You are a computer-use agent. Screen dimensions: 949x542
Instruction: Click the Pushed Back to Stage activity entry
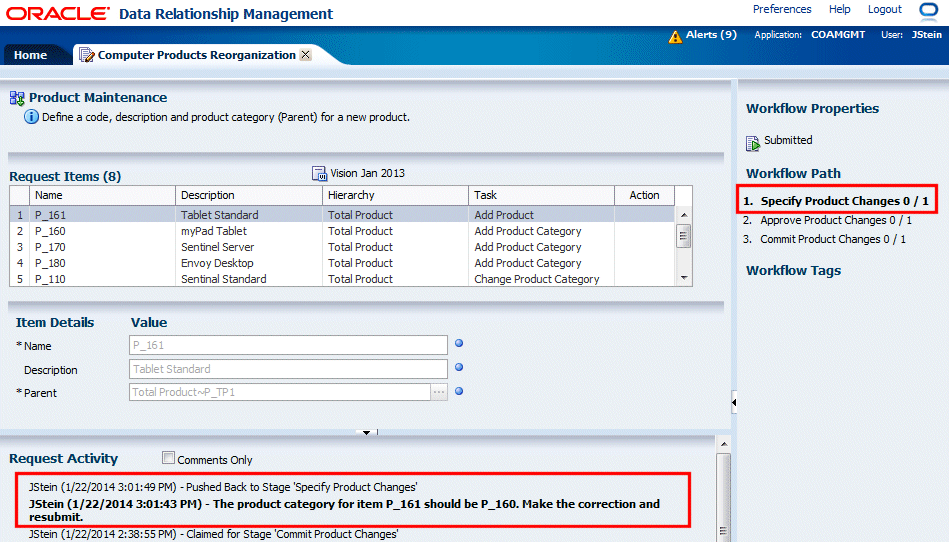[x=223, y=487]
